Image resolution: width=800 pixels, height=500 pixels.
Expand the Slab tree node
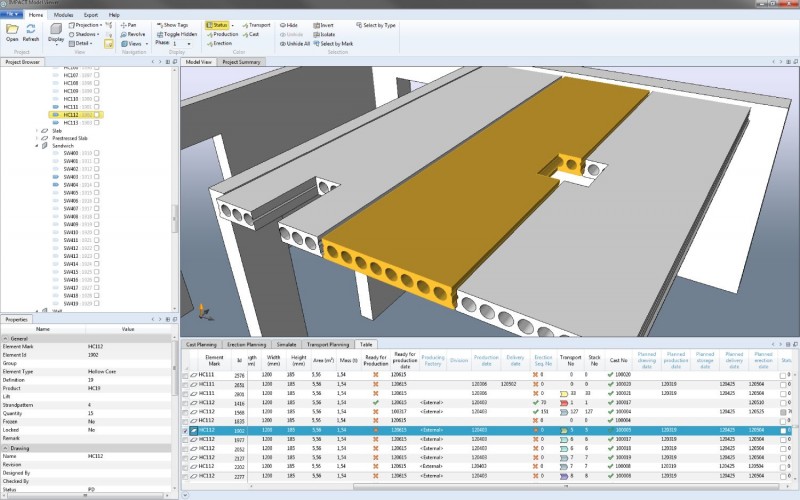tap(37, 131)
